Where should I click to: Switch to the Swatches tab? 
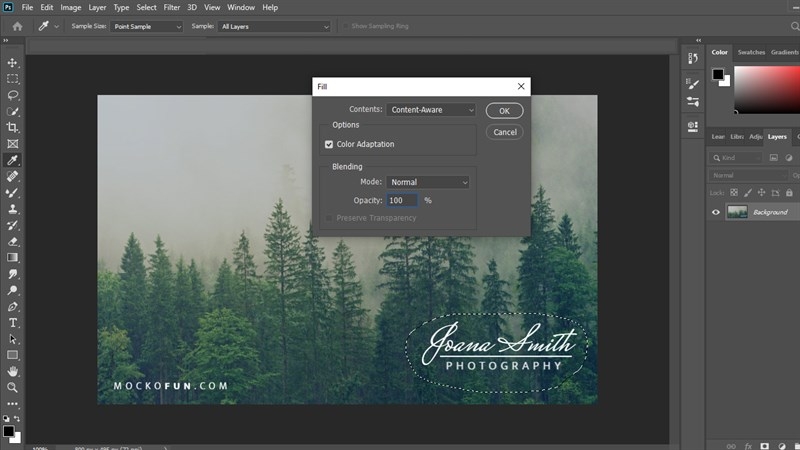coord(750,52)
